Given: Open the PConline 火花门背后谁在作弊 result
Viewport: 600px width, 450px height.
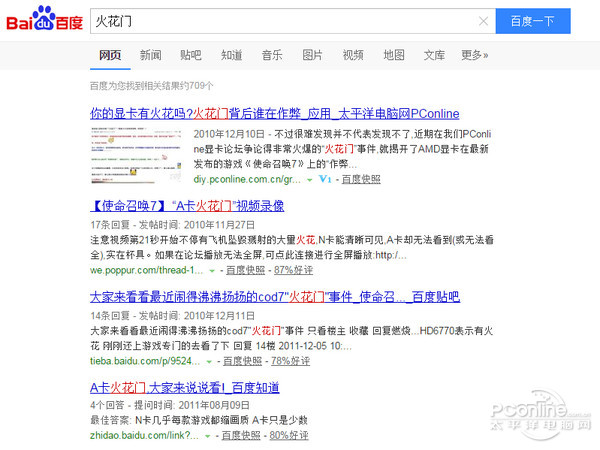Looking at the screenshot, I should [275, 114].
